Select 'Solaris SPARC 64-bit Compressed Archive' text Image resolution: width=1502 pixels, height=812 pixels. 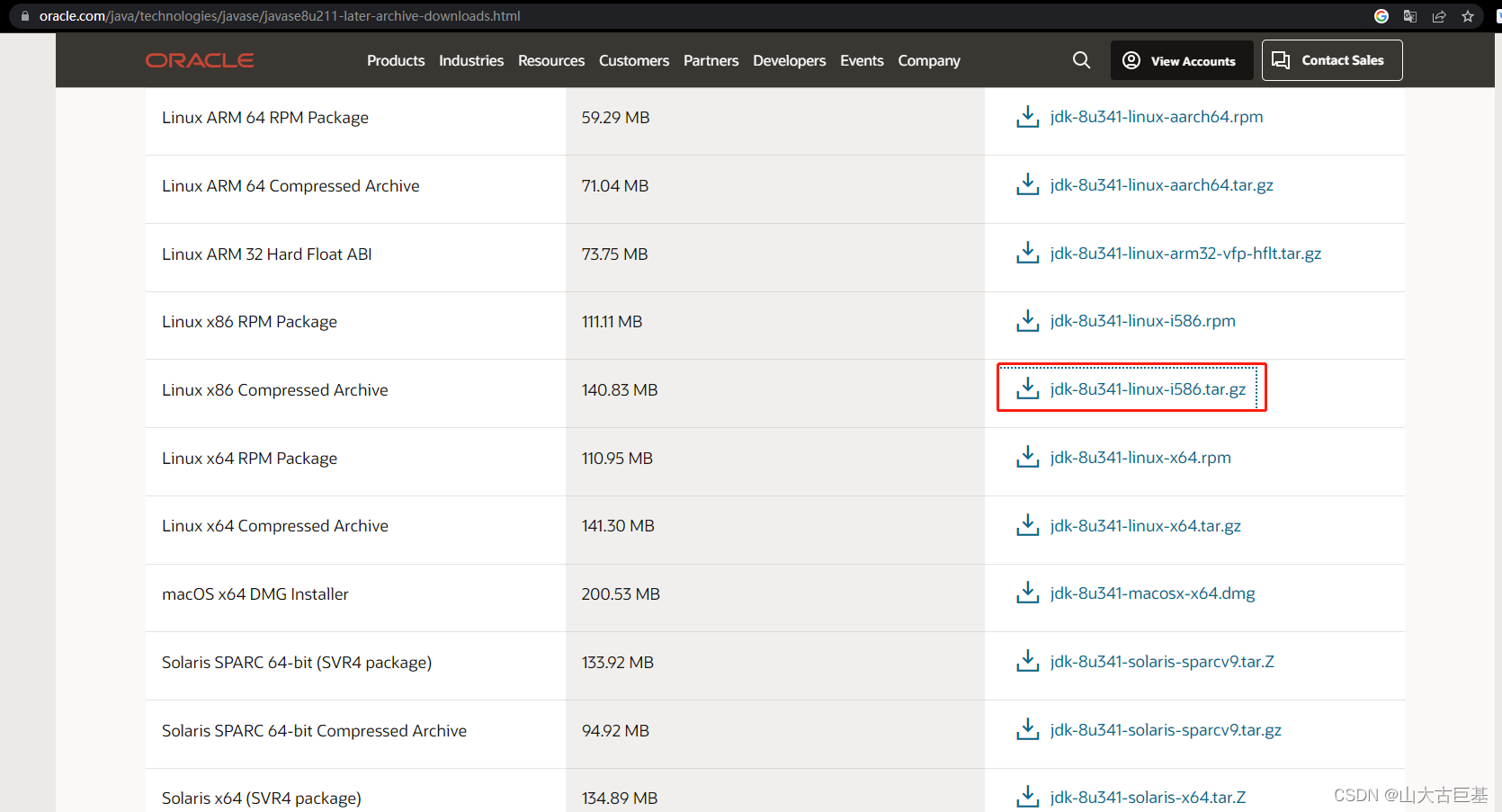click(314, 731)
